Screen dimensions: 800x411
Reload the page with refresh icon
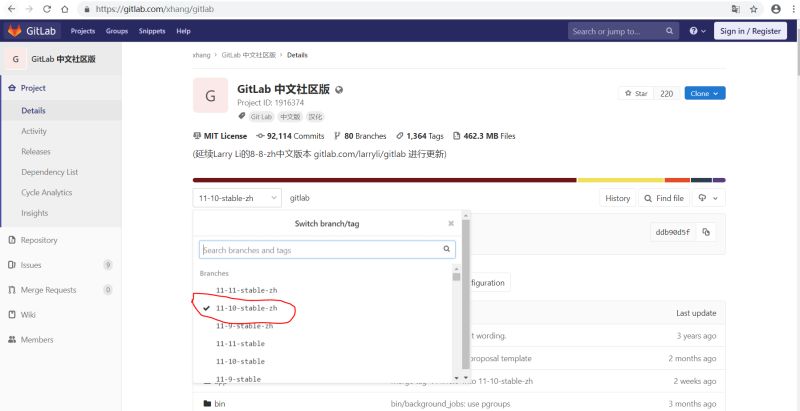pyautogui.click(x=47, y=9)
